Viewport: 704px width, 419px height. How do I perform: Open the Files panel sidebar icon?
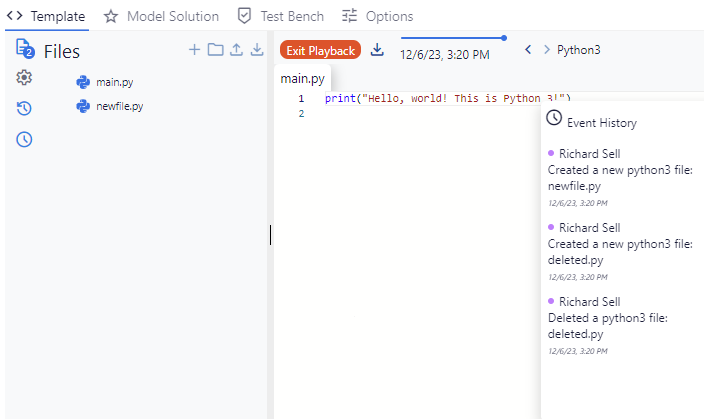point(25,49)
